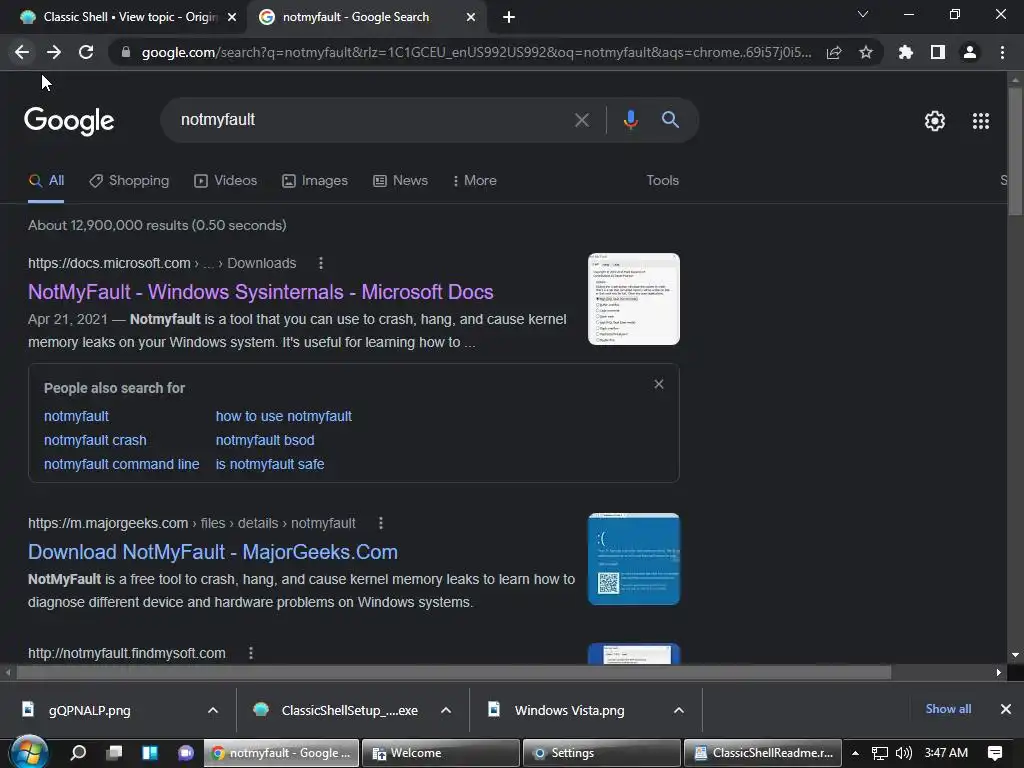Open the Google apps grid
Image resolution: width=1024 pixels, height=768 pixels.
[981, 121]
